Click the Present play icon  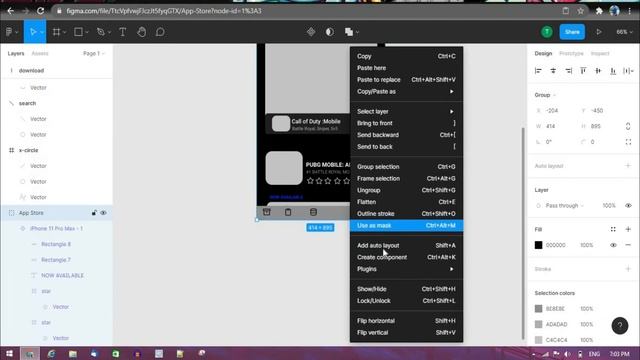[x=599, y=32]
